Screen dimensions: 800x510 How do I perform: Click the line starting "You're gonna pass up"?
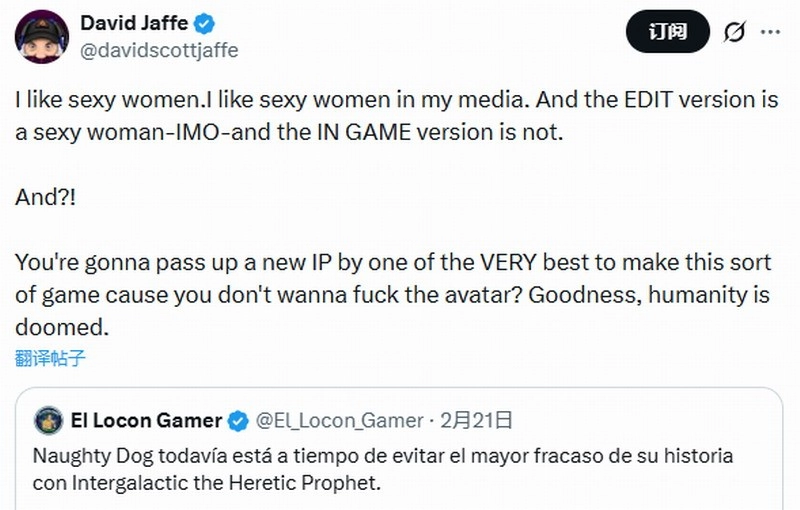tap(393, 262)
